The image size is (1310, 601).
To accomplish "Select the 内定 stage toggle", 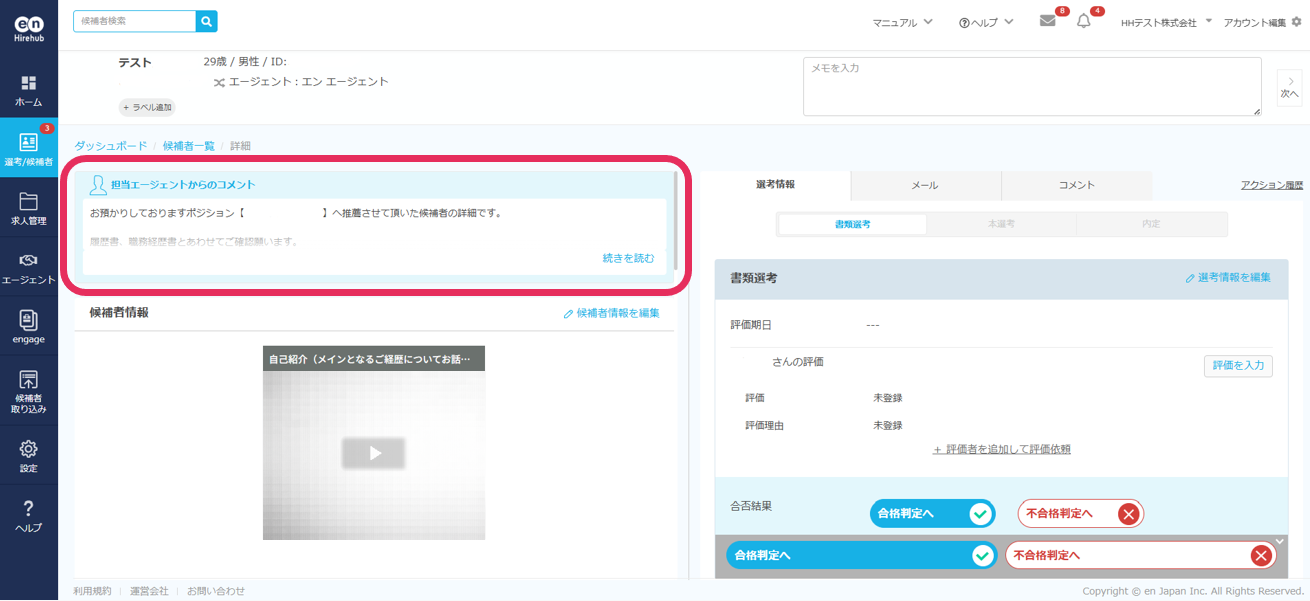I will click(1151, 224).
